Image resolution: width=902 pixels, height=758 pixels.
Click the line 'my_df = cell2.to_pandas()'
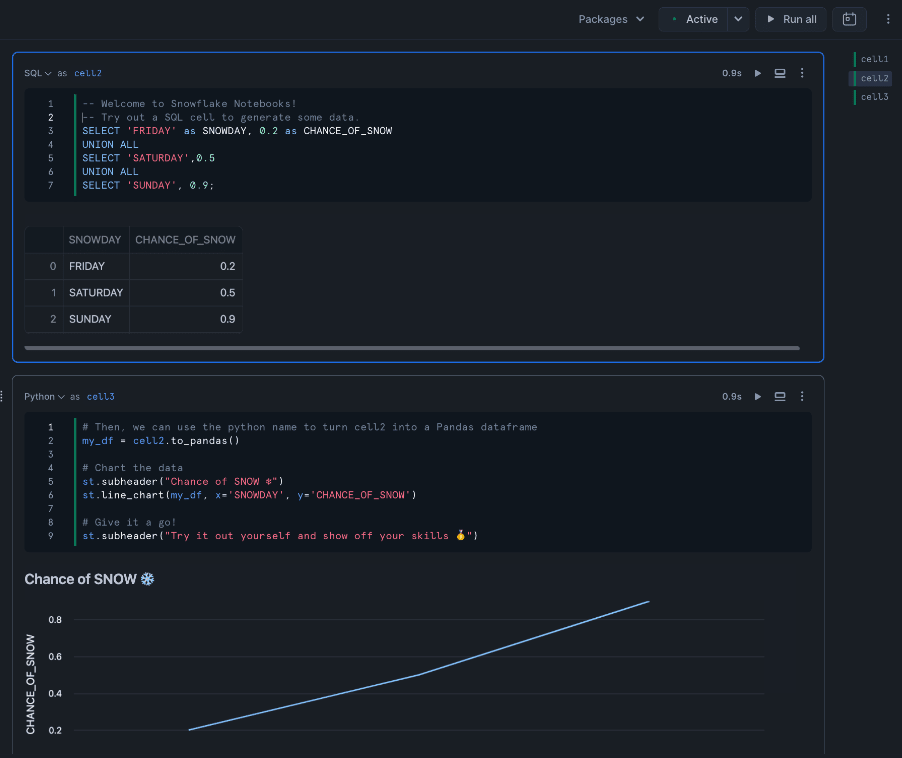point(160,441)
